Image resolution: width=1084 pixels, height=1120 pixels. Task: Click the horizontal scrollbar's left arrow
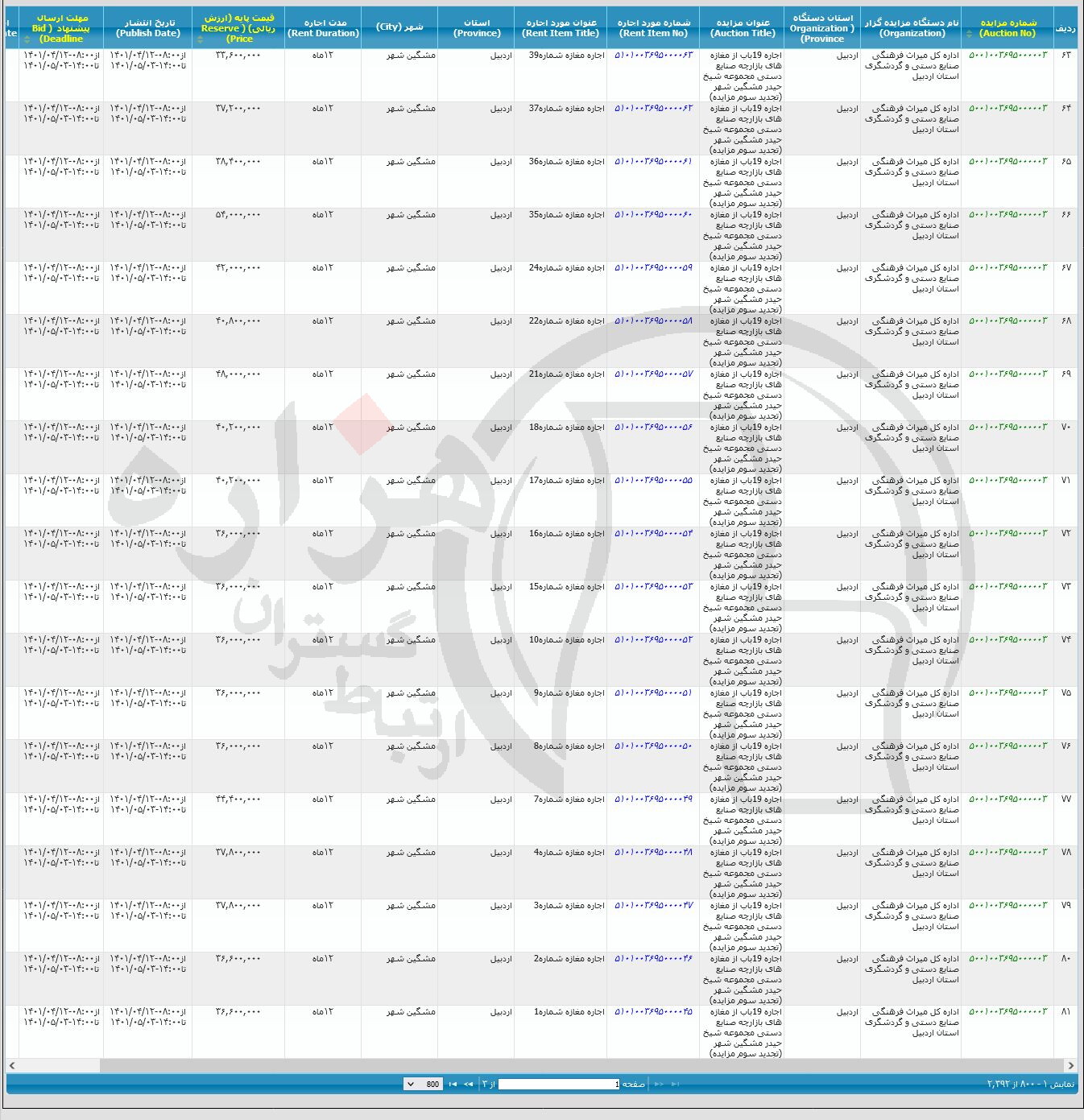[x=12, y=1065]
